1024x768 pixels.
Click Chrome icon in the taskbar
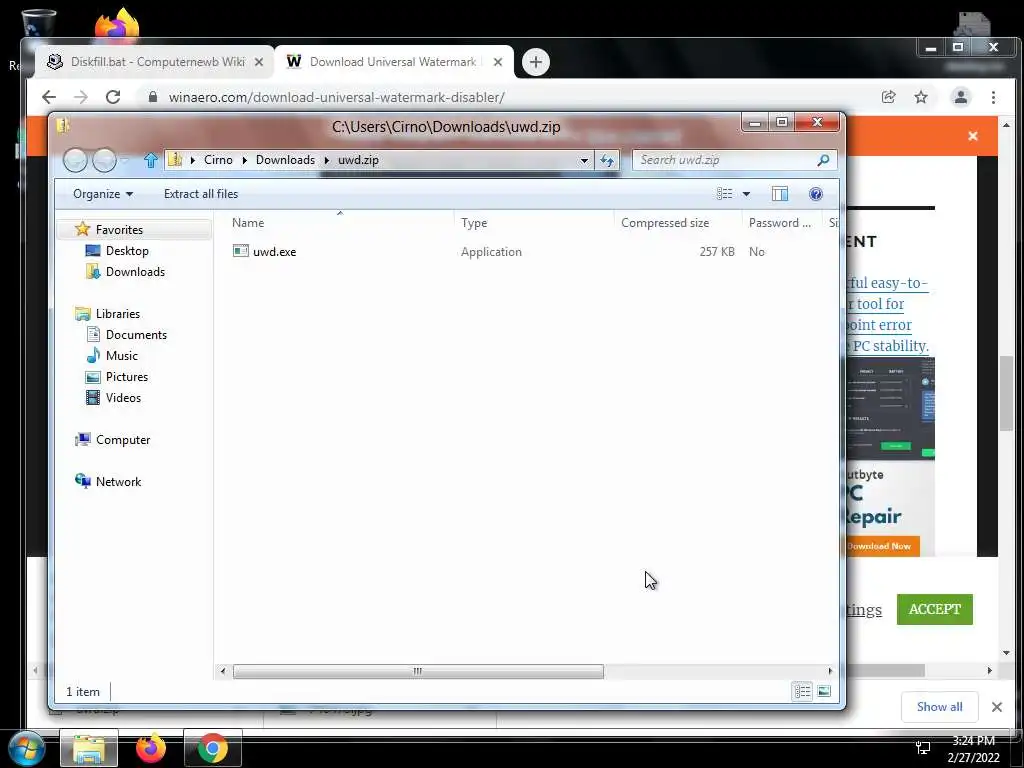coord(212,748)
